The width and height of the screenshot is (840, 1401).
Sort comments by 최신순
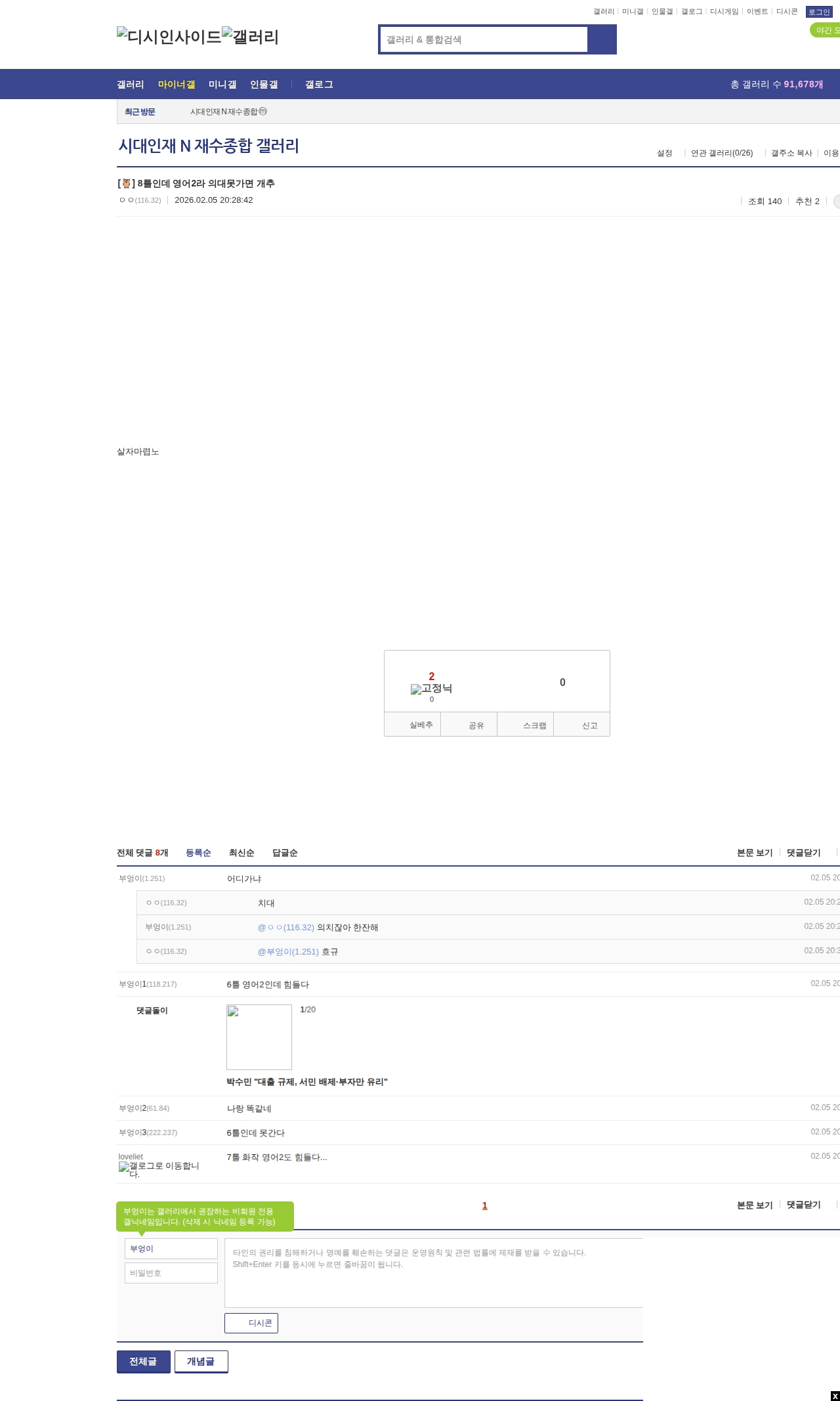coord(241,853)
